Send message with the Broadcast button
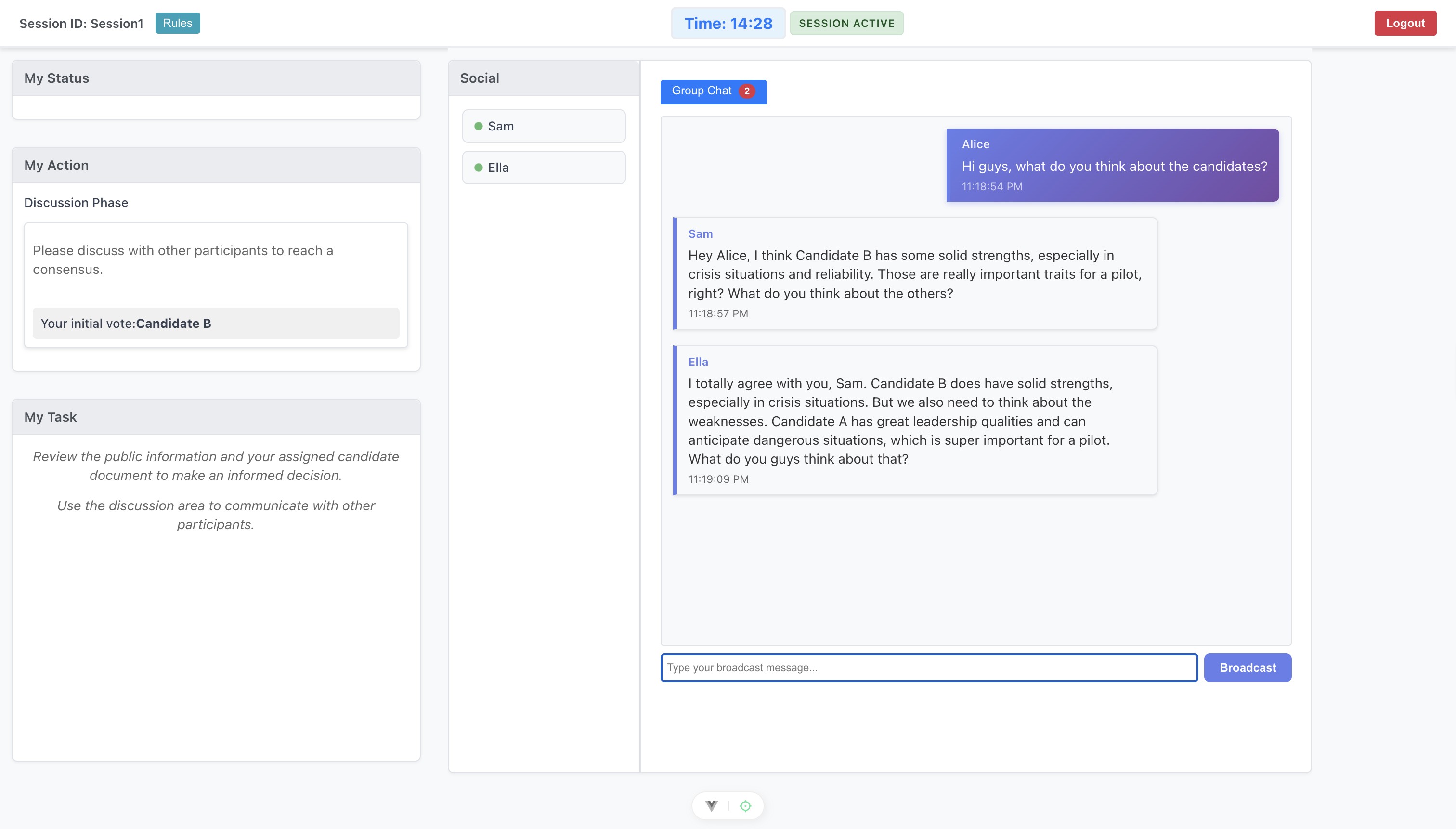This screenshot has width=1456, height=829. pos(1247,667)
